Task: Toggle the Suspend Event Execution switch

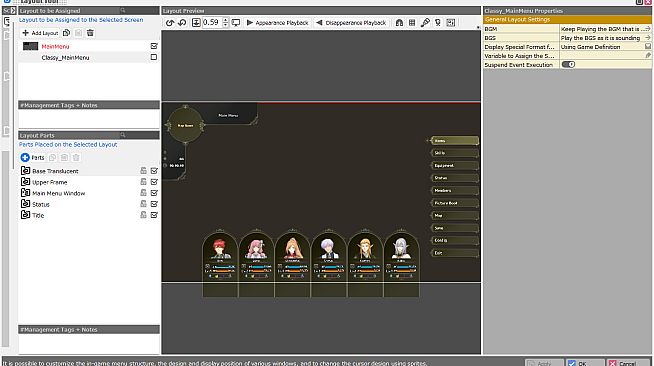Action: pyautogui.click(x=568, y=64)
